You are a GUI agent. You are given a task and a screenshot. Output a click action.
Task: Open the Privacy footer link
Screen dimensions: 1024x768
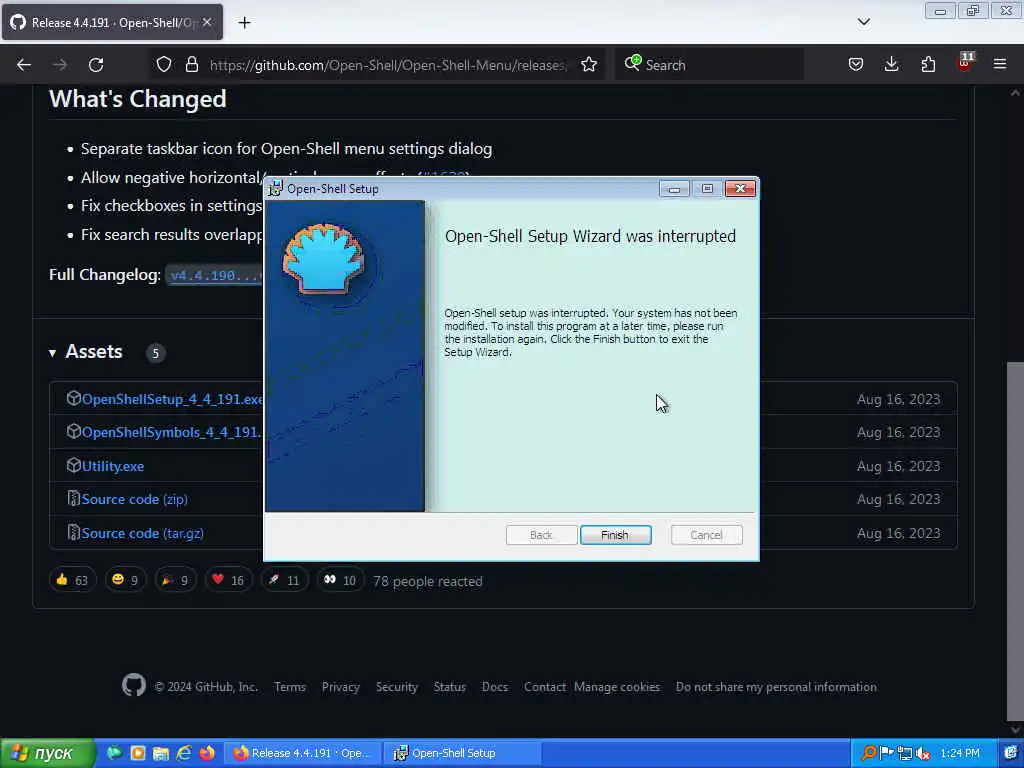coord(341,687)
